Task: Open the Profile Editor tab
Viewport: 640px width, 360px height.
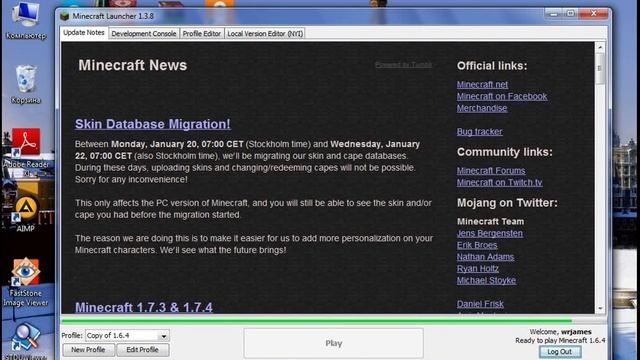Action: [x=202, y=33]
